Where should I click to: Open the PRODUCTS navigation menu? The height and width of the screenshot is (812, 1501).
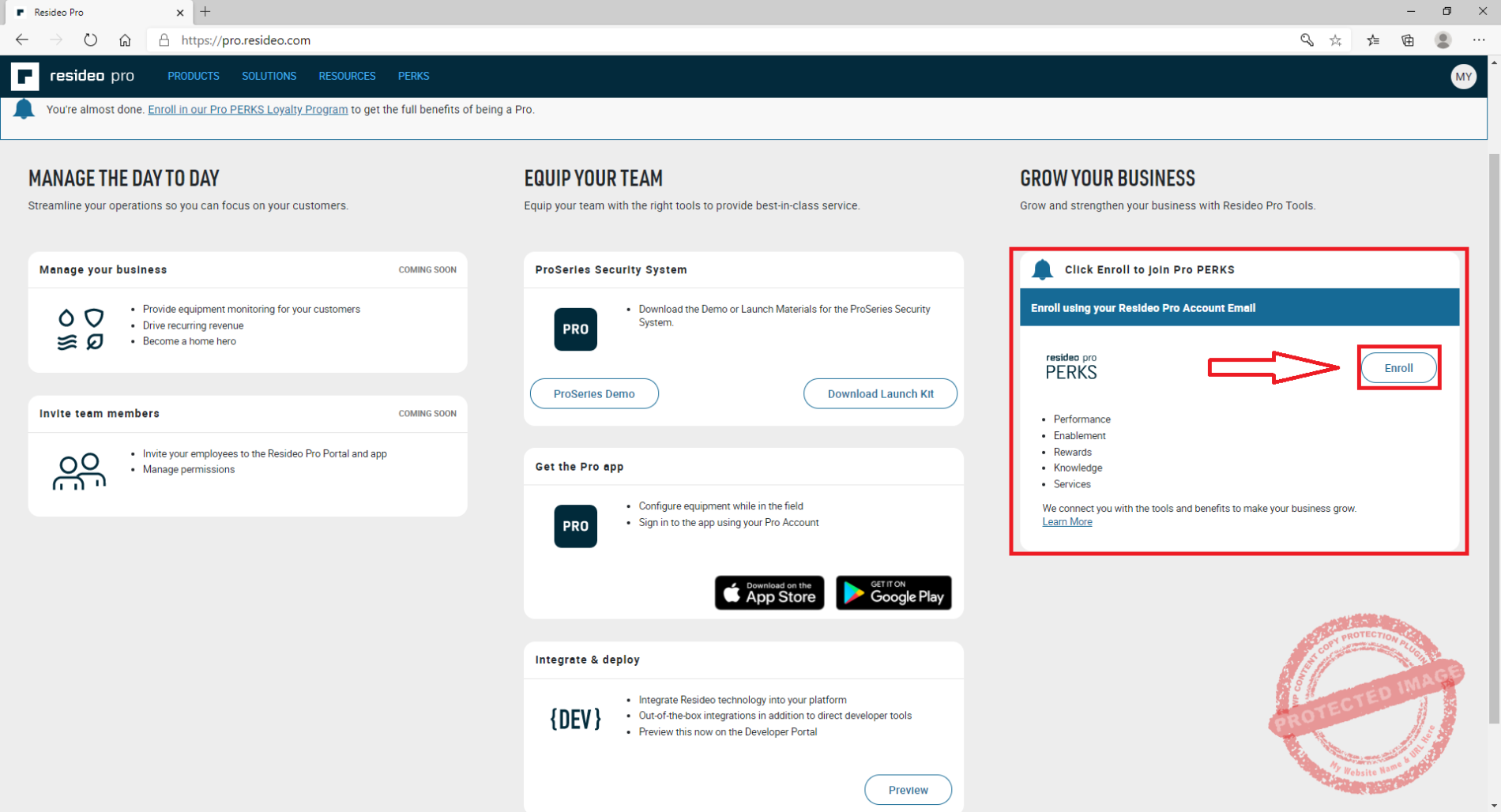tap(193, 77)
